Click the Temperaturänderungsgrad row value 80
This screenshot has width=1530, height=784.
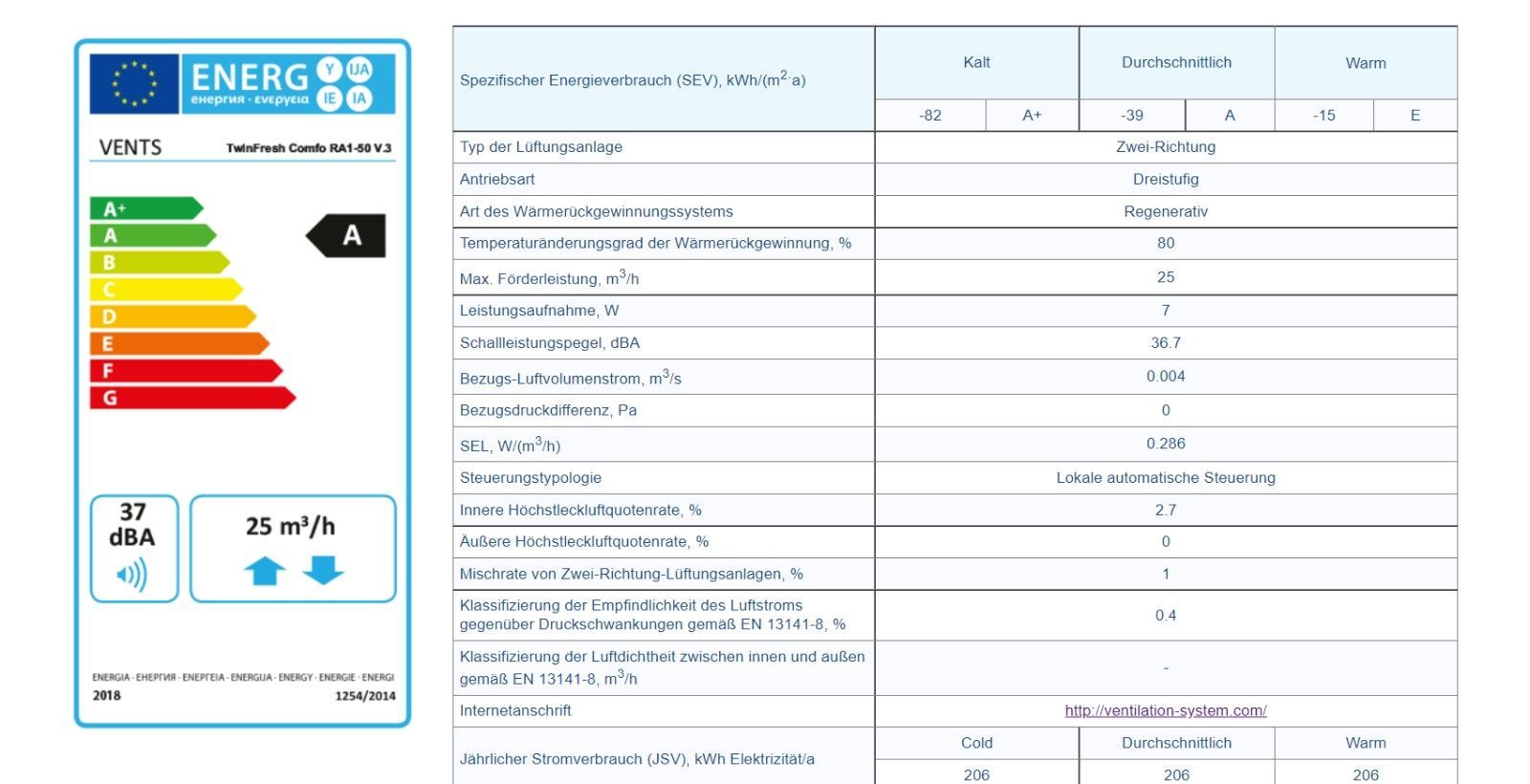(1166, 243)
